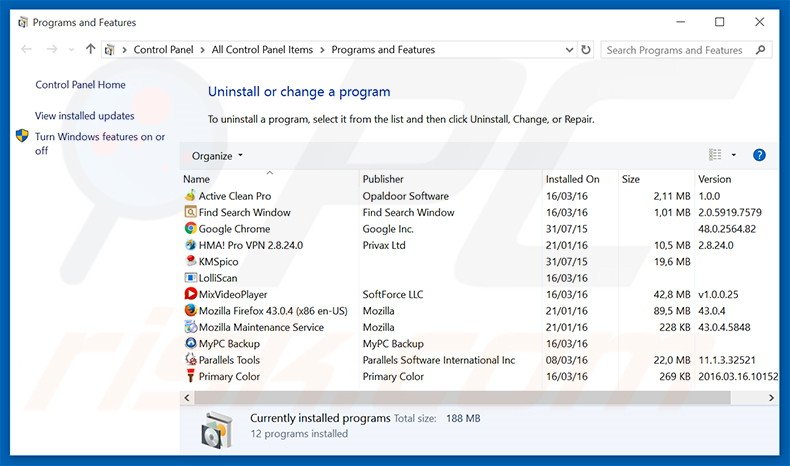This screenshot has width=790, height=466.
Task: Click the Control Panel icon in address bar
Action: point(109,50)
